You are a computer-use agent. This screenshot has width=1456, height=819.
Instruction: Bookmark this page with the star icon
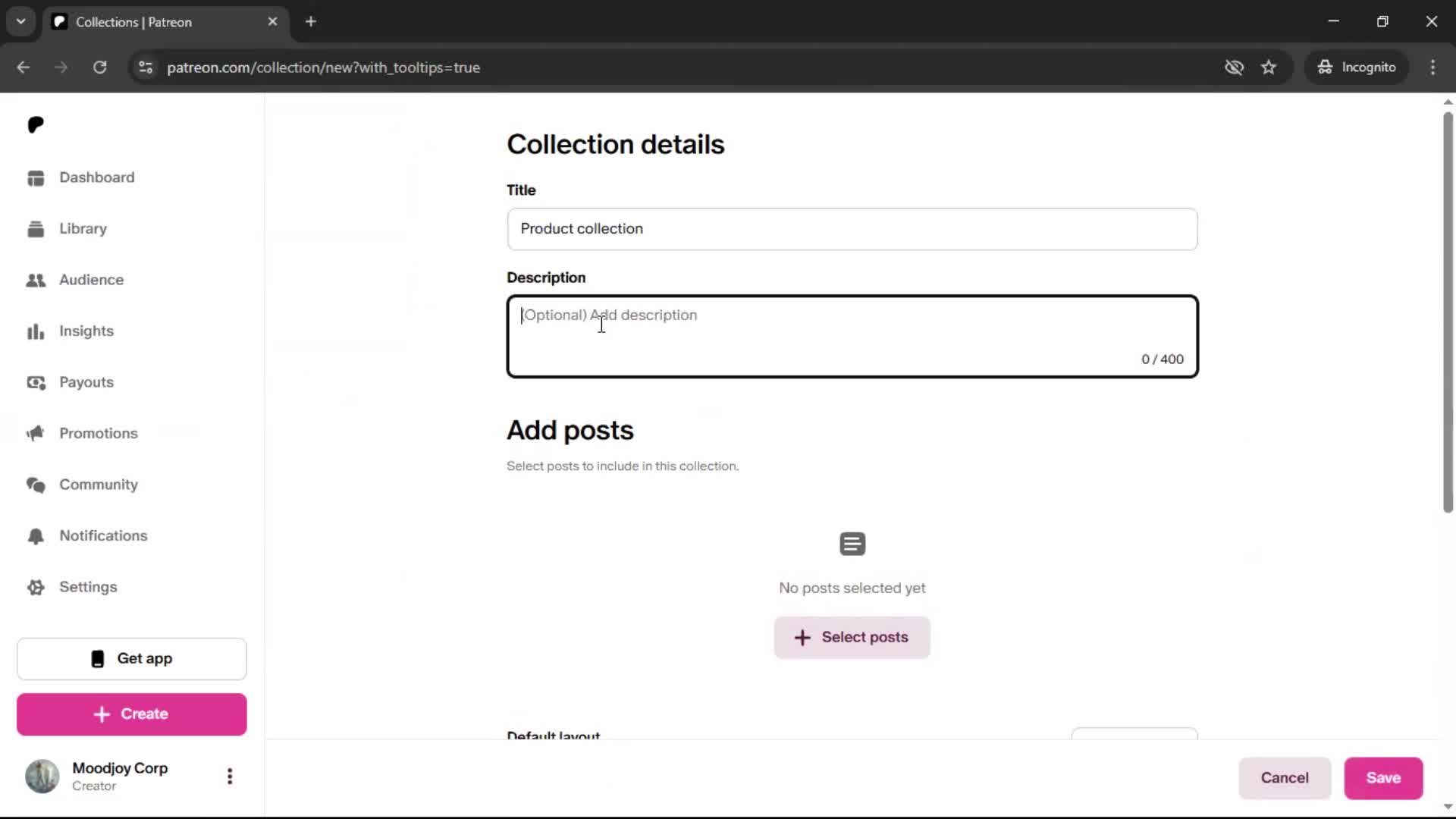(x=1269, y=67)
